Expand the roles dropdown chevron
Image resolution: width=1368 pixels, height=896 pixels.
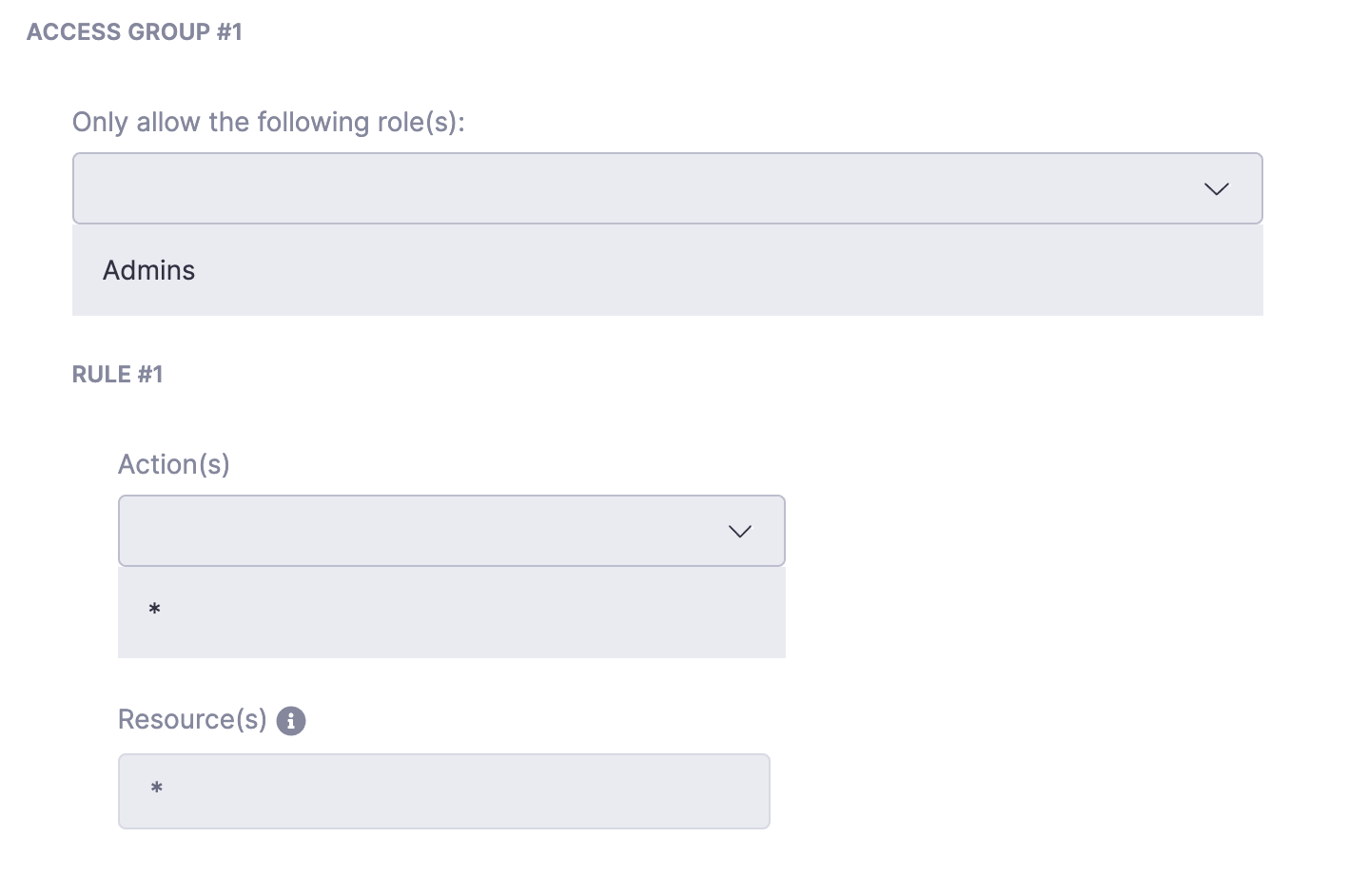(x=1216, y=188)
